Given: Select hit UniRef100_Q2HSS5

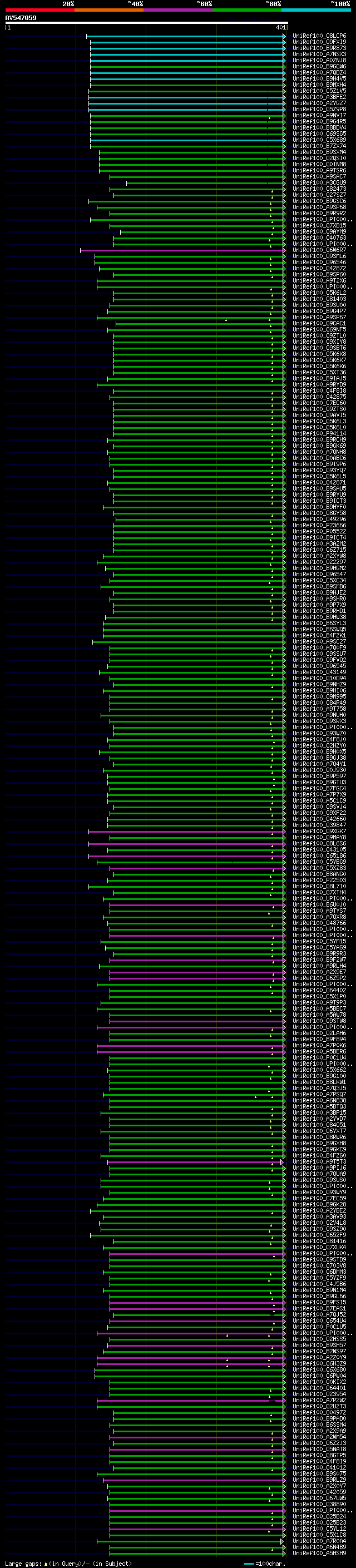Looking at the screenshot, I should (319, 1339).
